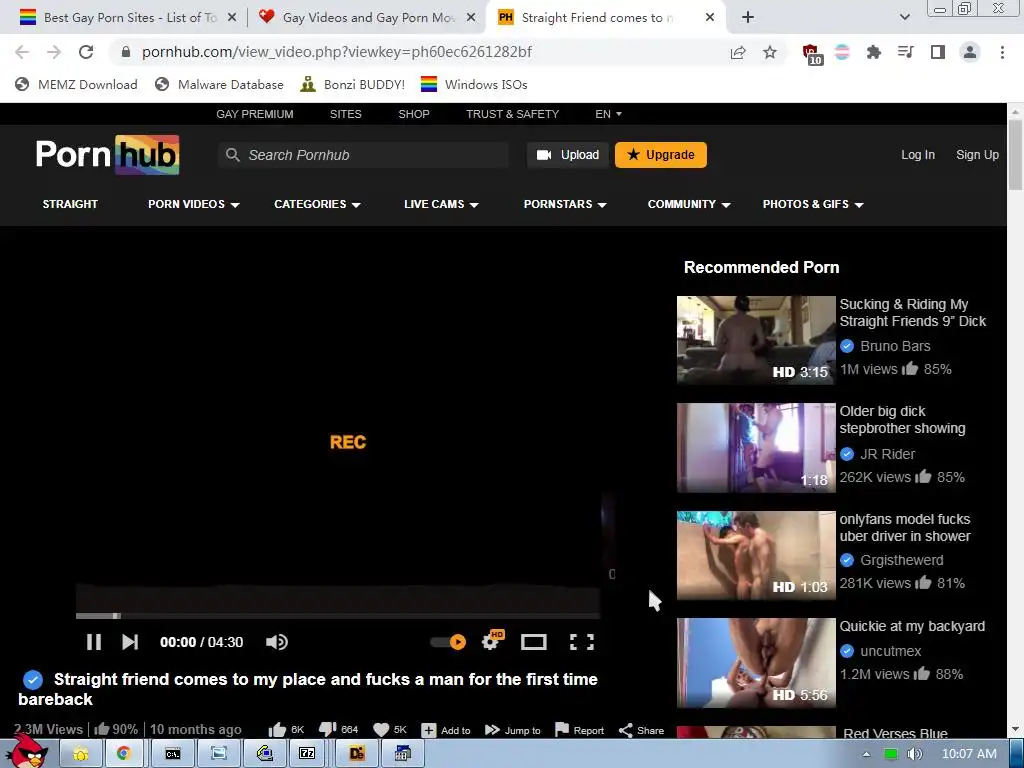The height and width of the screenshot is (768, 1024).
Task: Expand the EN language dropdown
Action: [608, 114]
